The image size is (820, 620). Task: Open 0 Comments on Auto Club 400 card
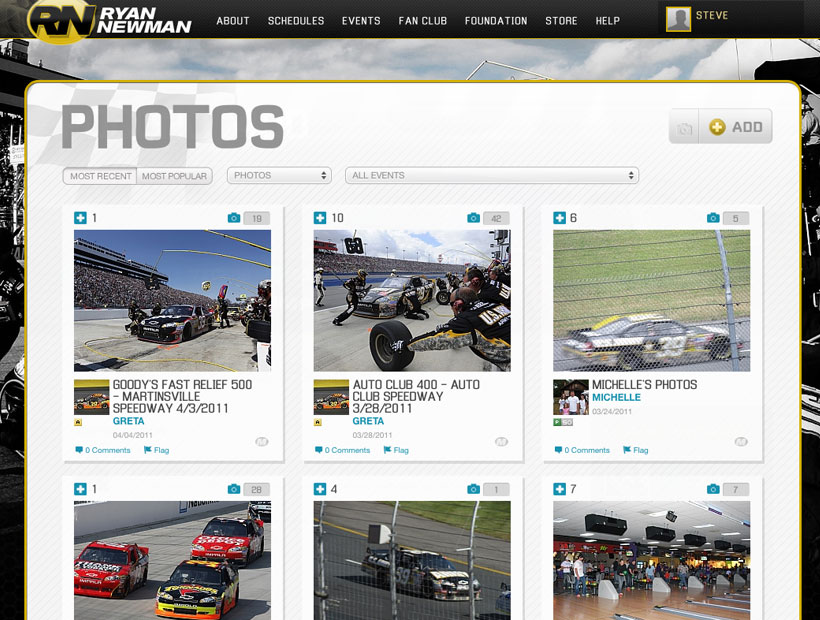(347, 450)
